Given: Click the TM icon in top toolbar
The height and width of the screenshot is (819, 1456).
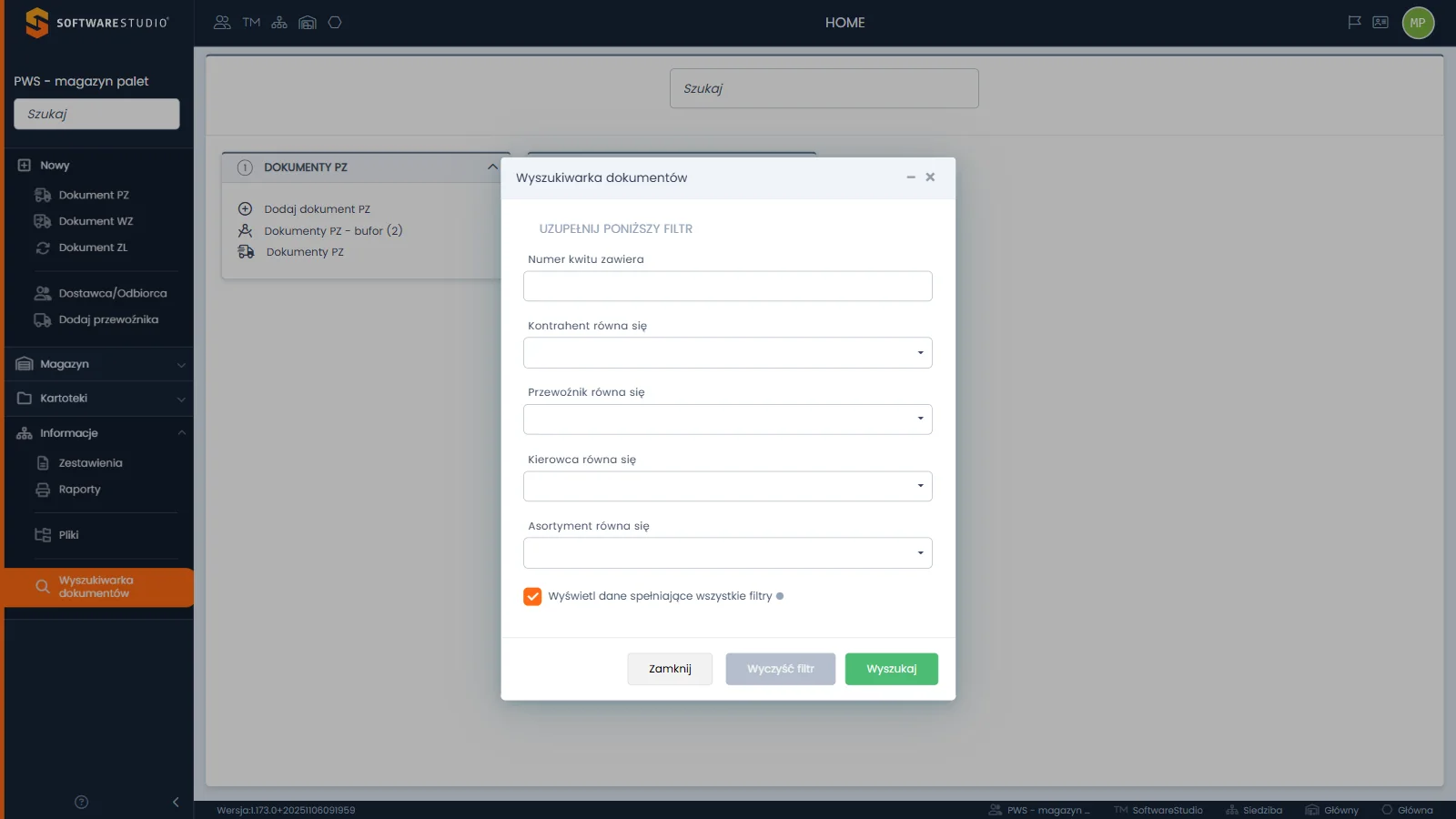Looking at the screenshot, I should pyautogui.click(x=251, y=23).
